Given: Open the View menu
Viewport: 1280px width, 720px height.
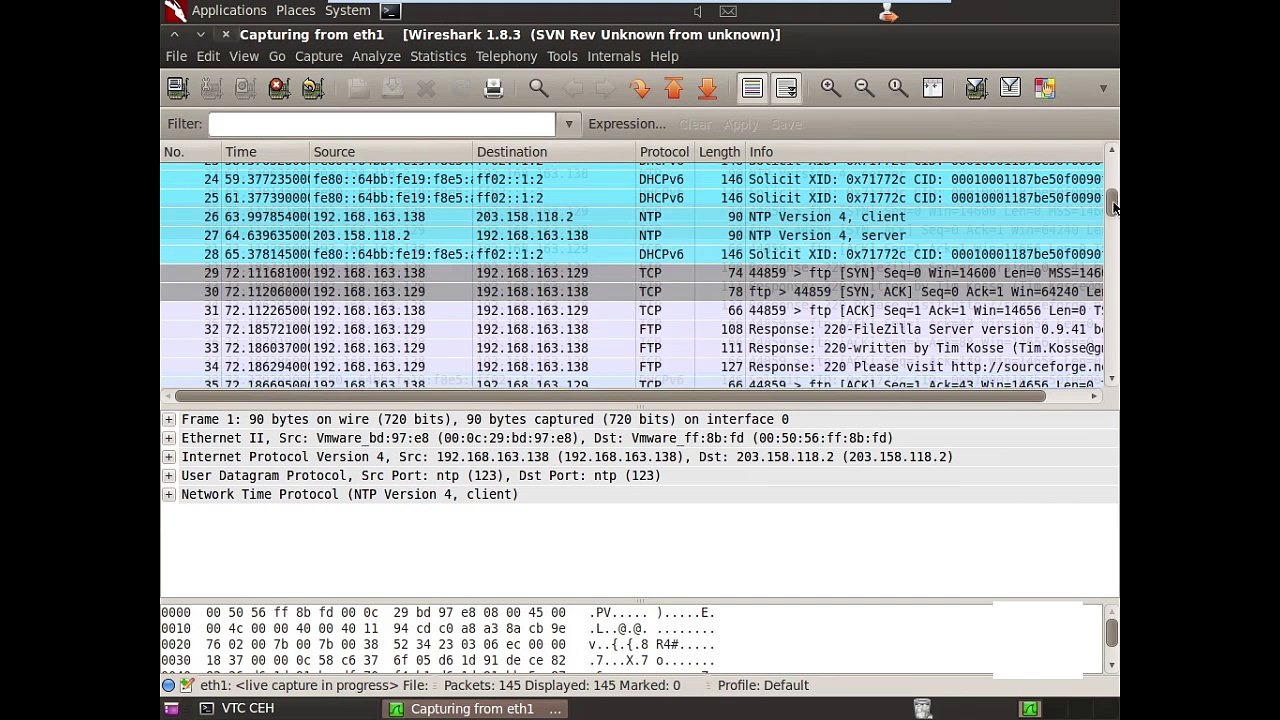Looking at the screenshot, I should pyautogui.click(x=244, y=56).
